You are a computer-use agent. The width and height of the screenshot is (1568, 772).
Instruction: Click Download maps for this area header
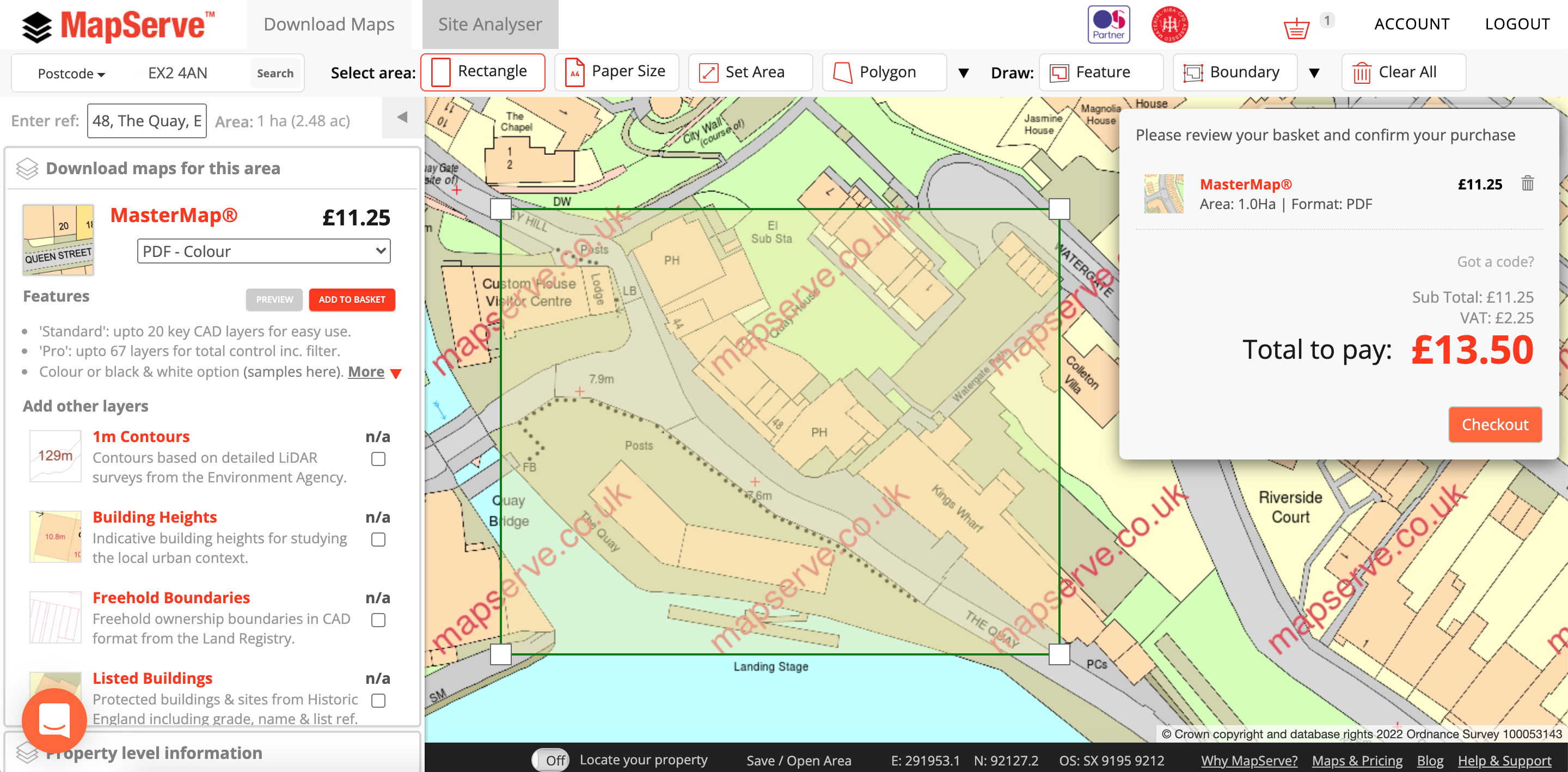(x=163, y=168)
